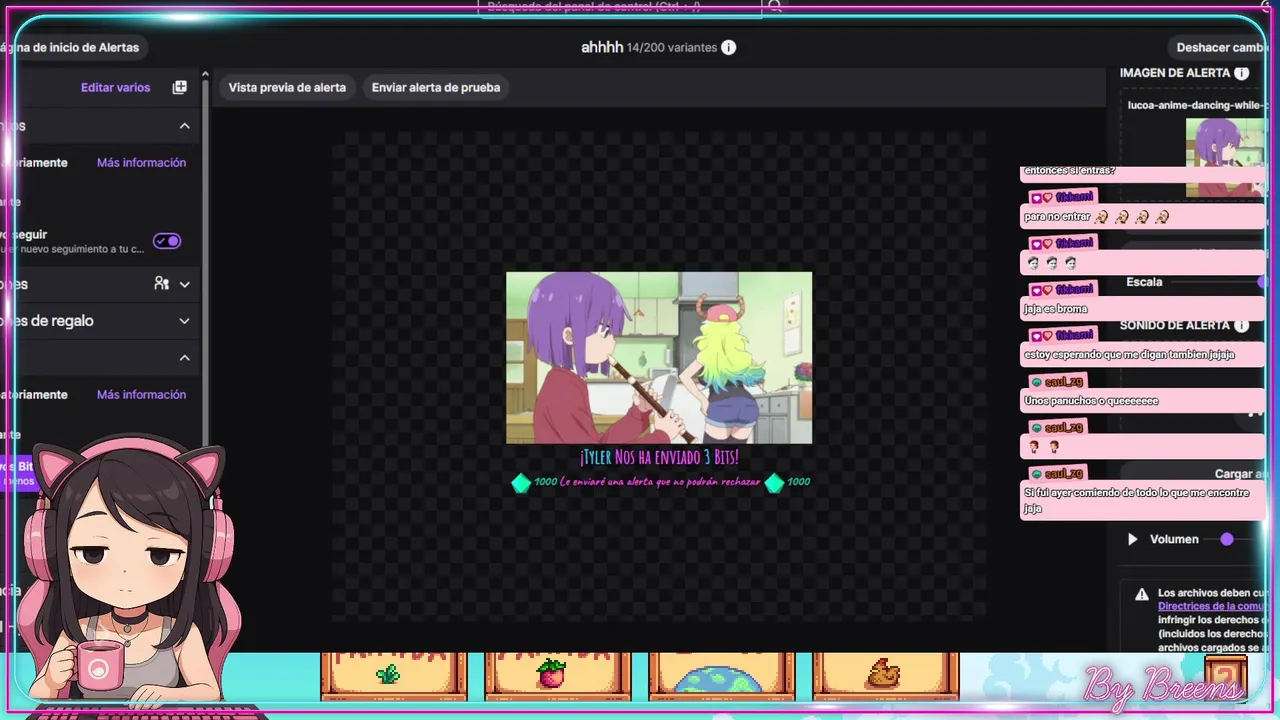Adjust the Escala slider handle
This screenshot has width=1280, height=720.
(x=1262, y=282)
